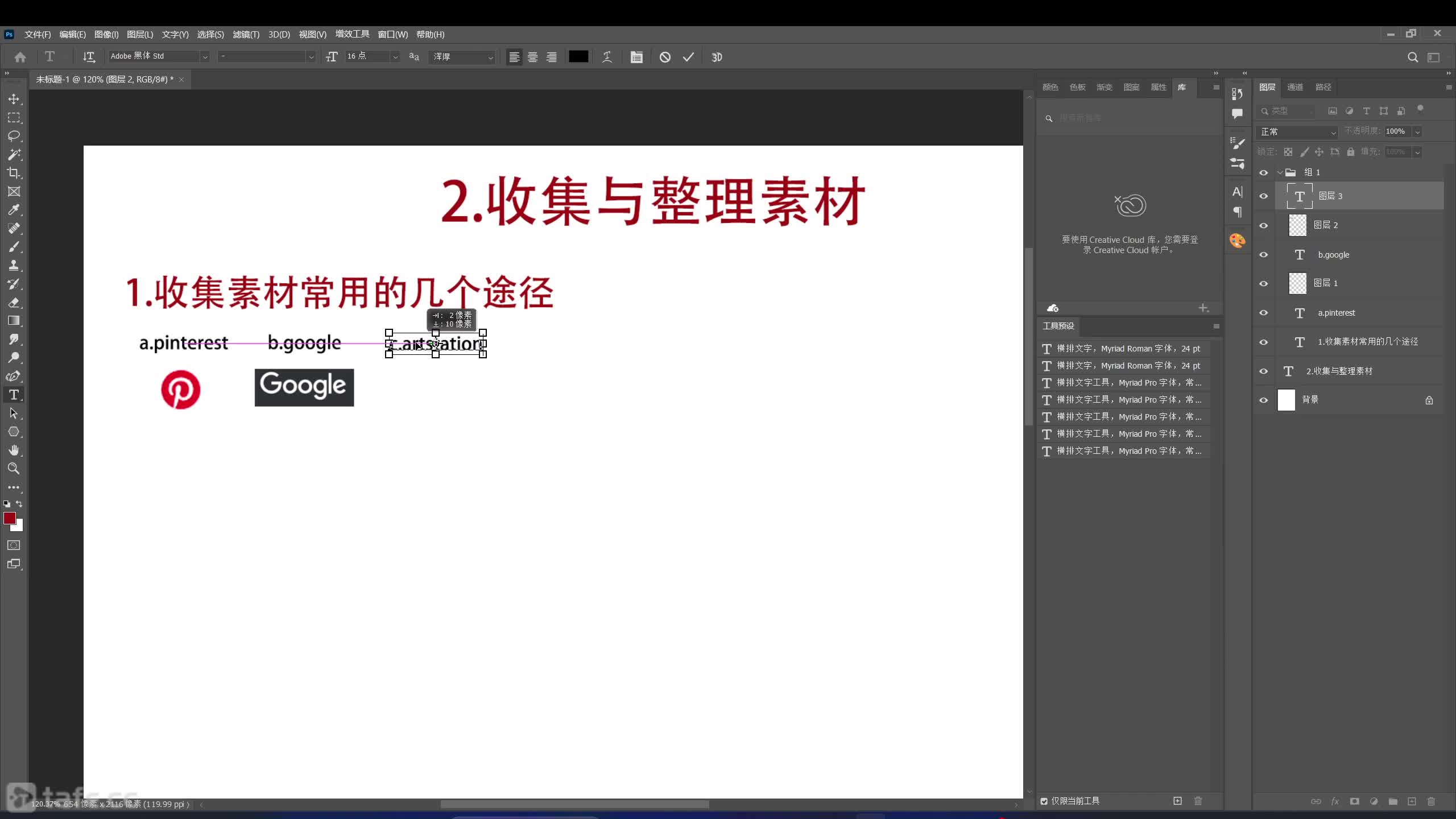Image resolution: width=1456 pixels, height=819 pixels.
Task: Open the blend mode 正常 dropdown
Action: [1297, 132]
